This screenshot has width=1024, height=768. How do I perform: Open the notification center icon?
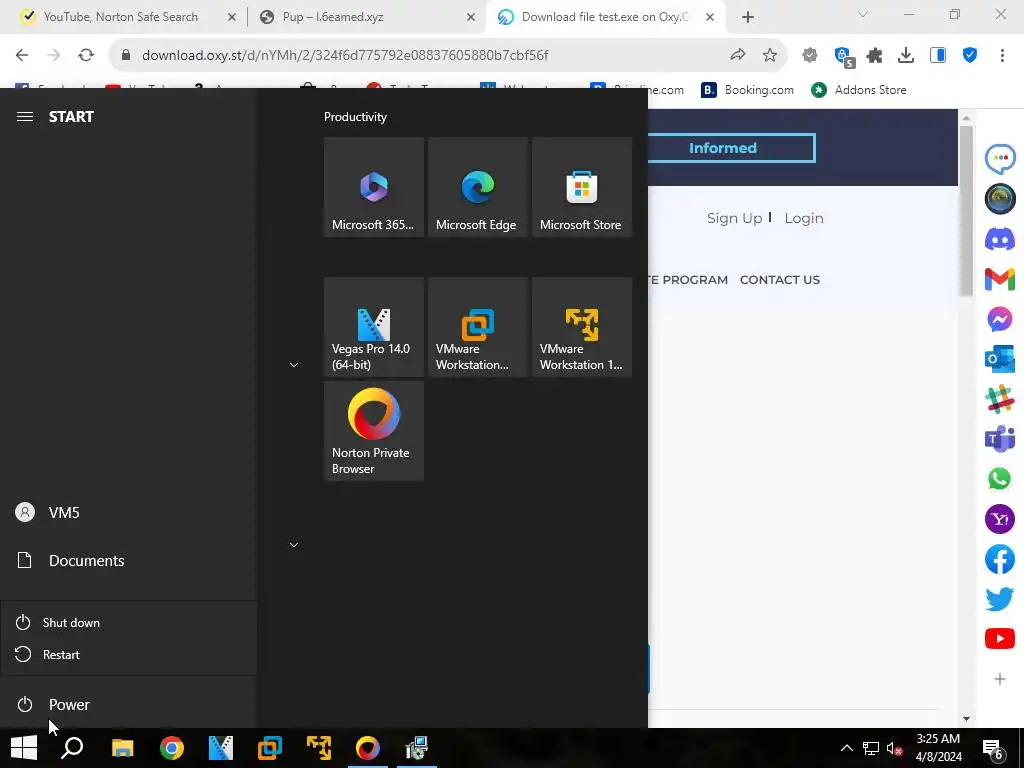[993, 749]
